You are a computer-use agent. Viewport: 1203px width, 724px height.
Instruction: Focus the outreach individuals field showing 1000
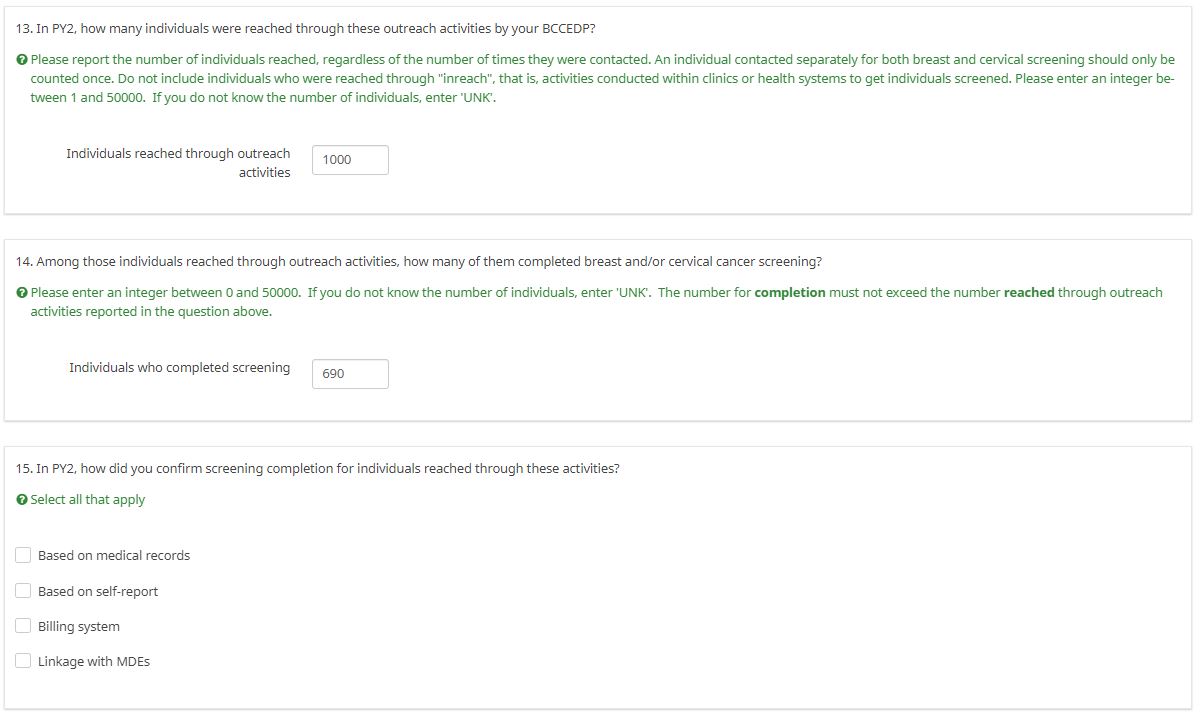coord(350,160)
